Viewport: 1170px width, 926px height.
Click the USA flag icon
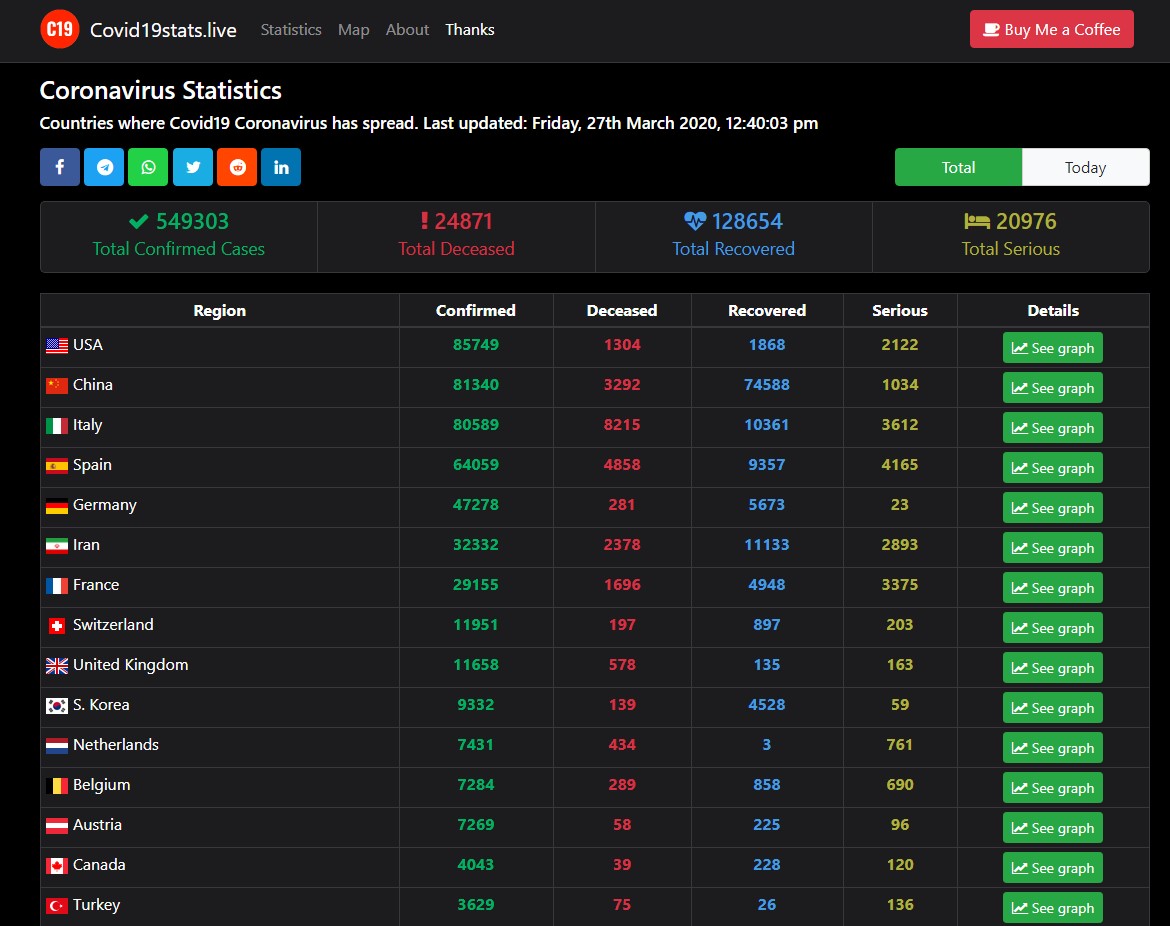pyautogui.click(x=57, y=345)
